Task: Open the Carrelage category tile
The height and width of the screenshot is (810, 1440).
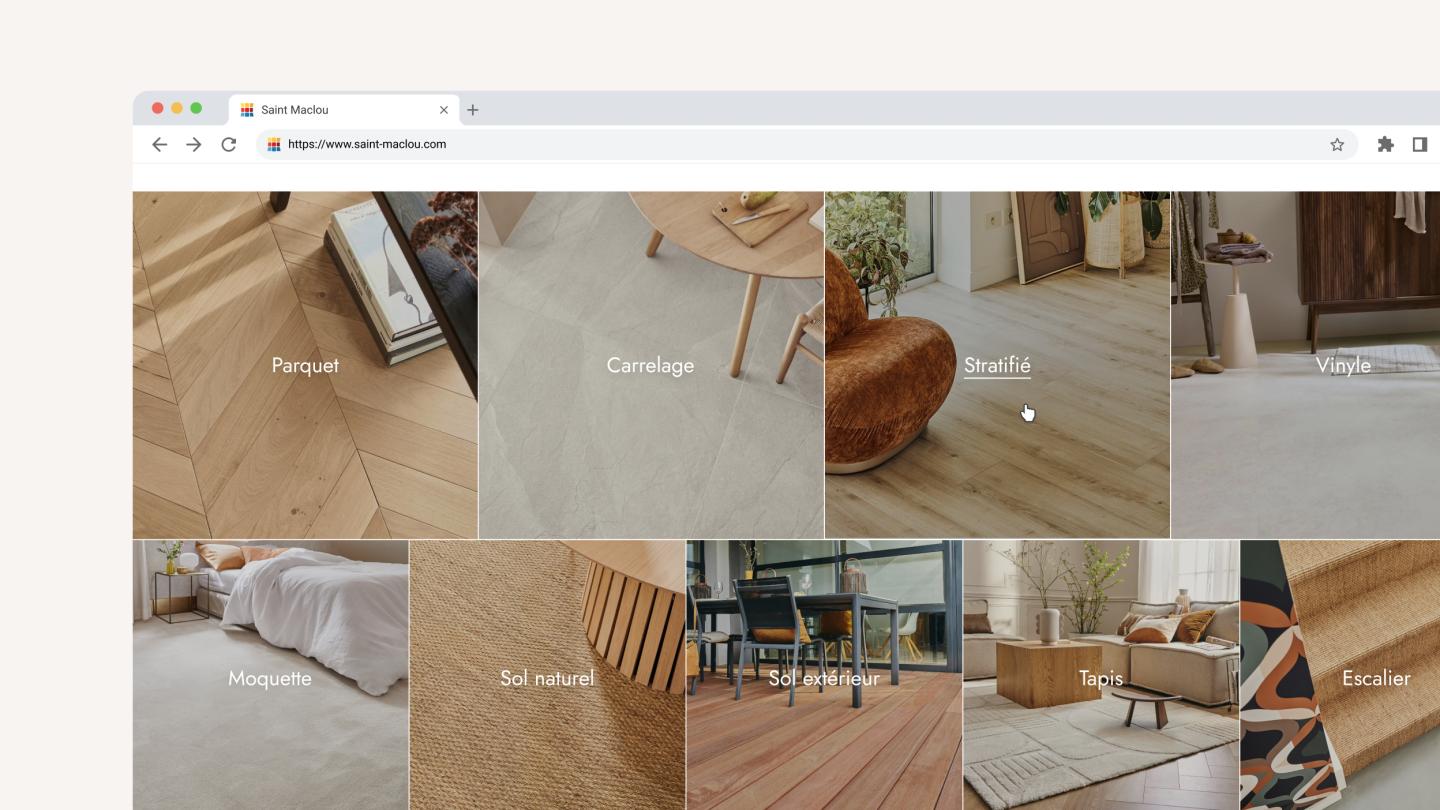Action: pos(651,365)
